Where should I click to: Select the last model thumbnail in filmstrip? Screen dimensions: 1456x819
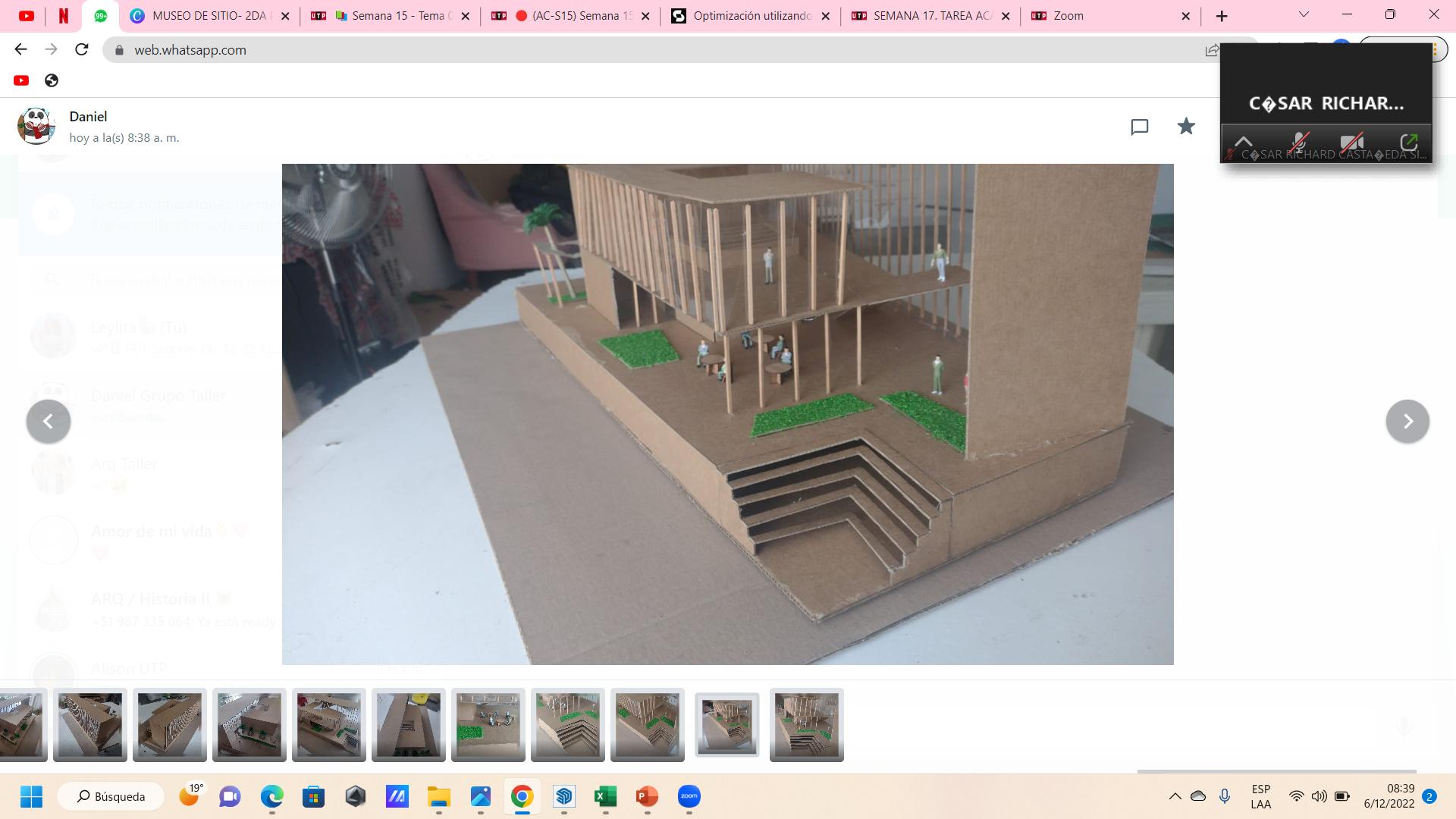806,725
